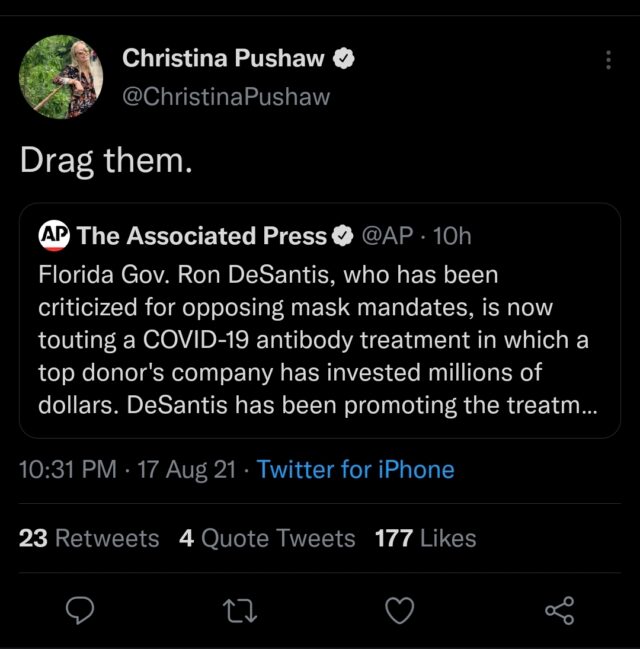Click the 10:31 PM timestamp
The height and width of the screenshot is (649, 640).
[68, 469]
